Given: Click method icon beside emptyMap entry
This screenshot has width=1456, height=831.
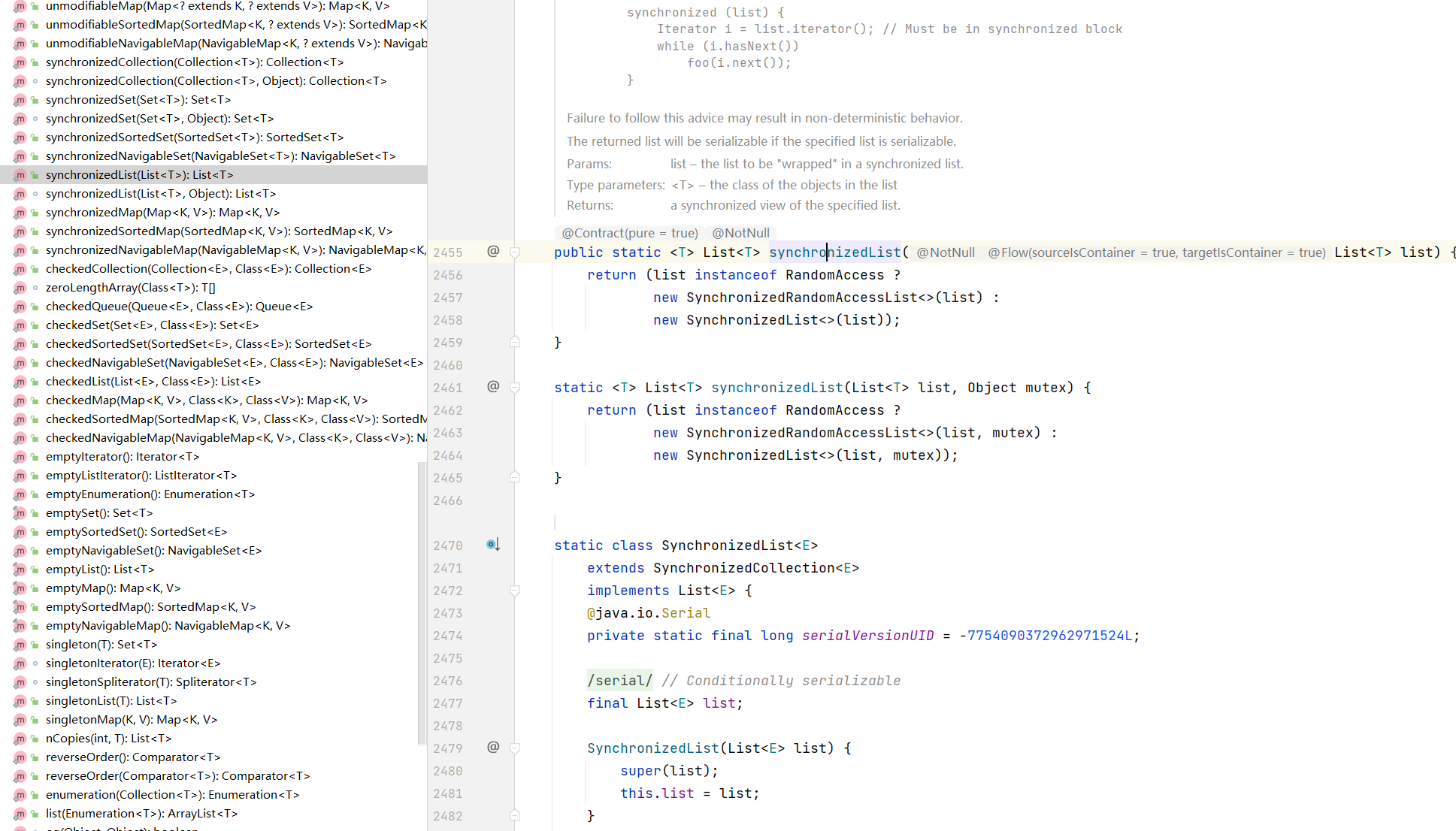Looking at the screenshot, I should coord(20,588).
